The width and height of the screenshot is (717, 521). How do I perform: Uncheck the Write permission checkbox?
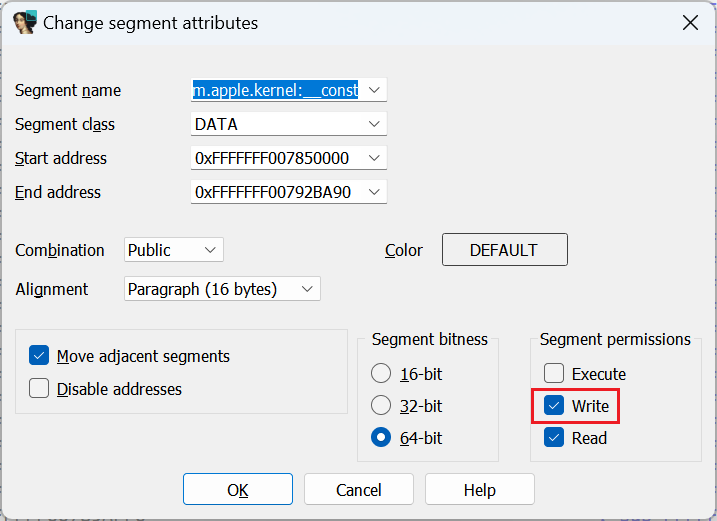point(554,406)
